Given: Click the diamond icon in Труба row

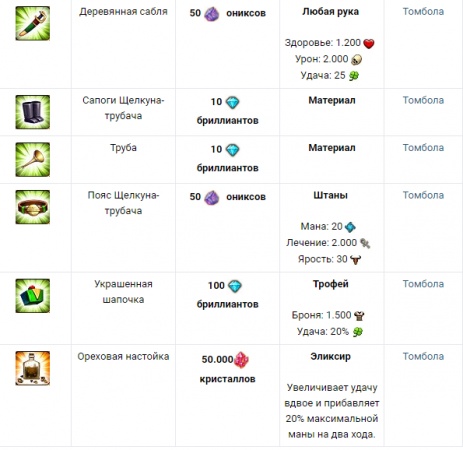Looking at the screenshot, I should 233,150.
